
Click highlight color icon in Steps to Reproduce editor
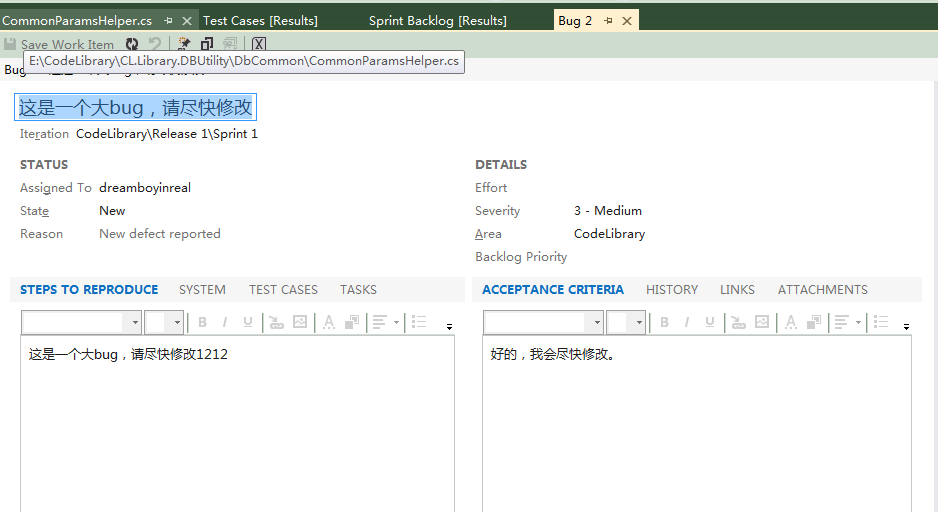point(351,322)
